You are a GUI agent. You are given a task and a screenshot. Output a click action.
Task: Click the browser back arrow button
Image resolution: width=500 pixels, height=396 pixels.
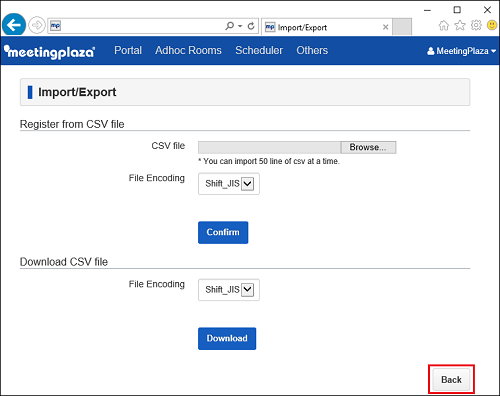(14, 25)
